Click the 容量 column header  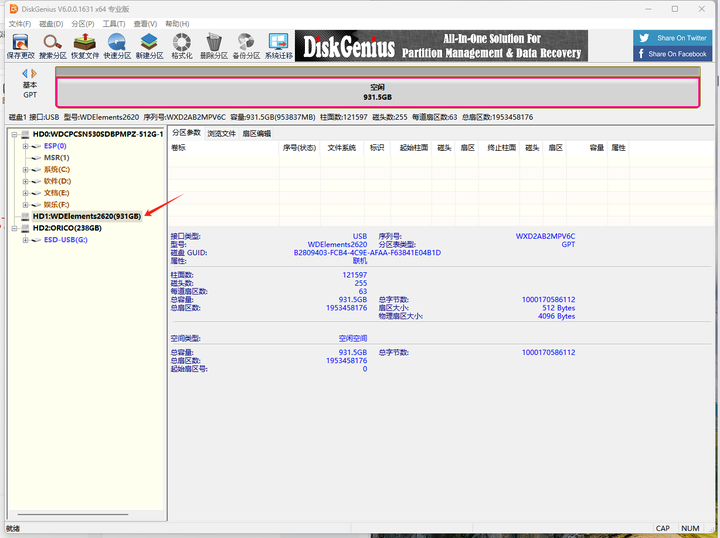click(587, 148)
